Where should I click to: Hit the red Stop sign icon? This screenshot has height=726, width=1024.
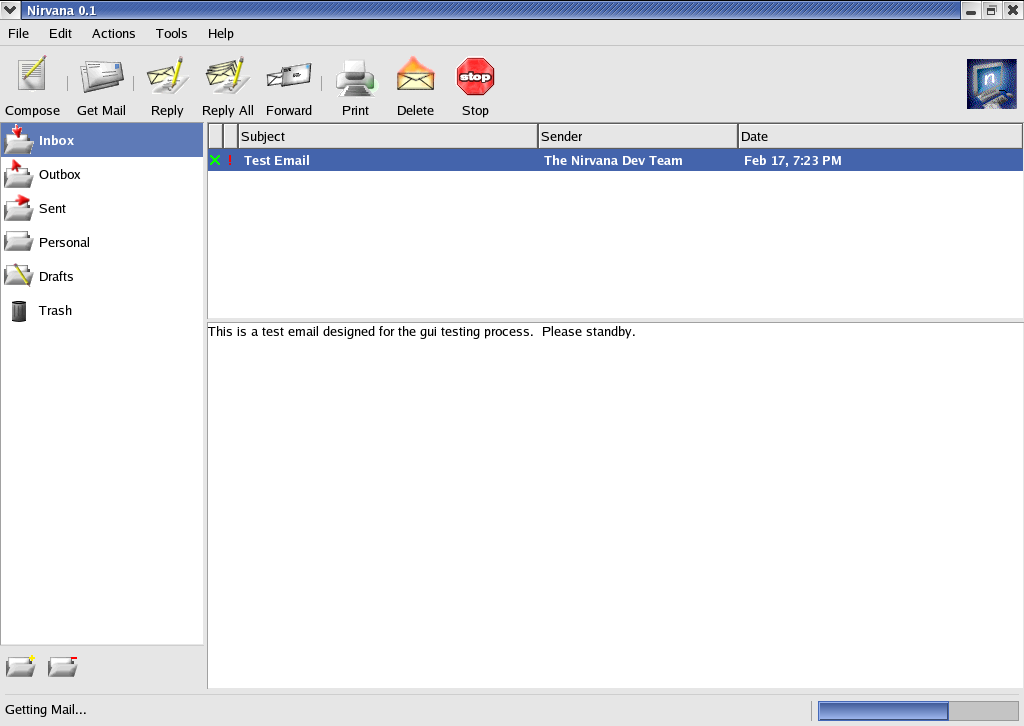click(x=475, y=76)
